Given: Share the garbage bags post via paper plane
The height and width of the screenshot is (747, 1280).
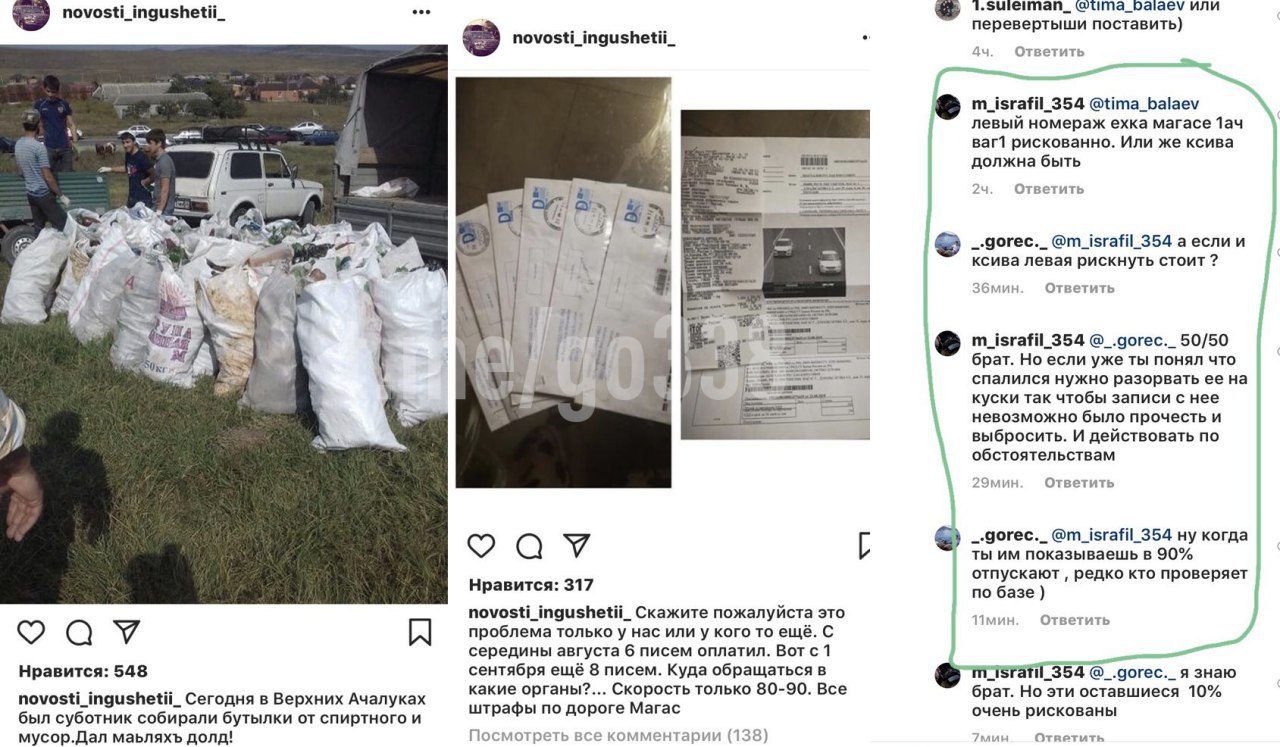Looking at the screenshot, I should point(126,632).
